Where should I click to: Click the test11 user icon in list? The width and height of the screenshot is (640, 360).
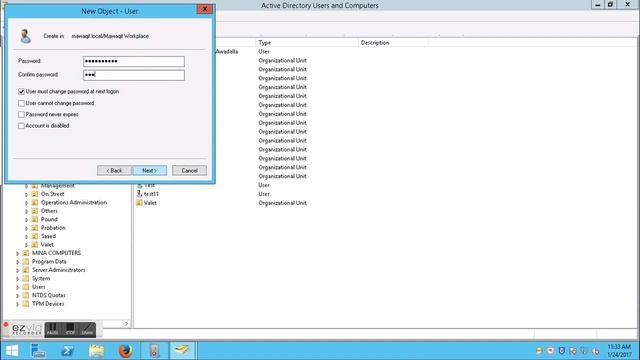coord(139,194)
